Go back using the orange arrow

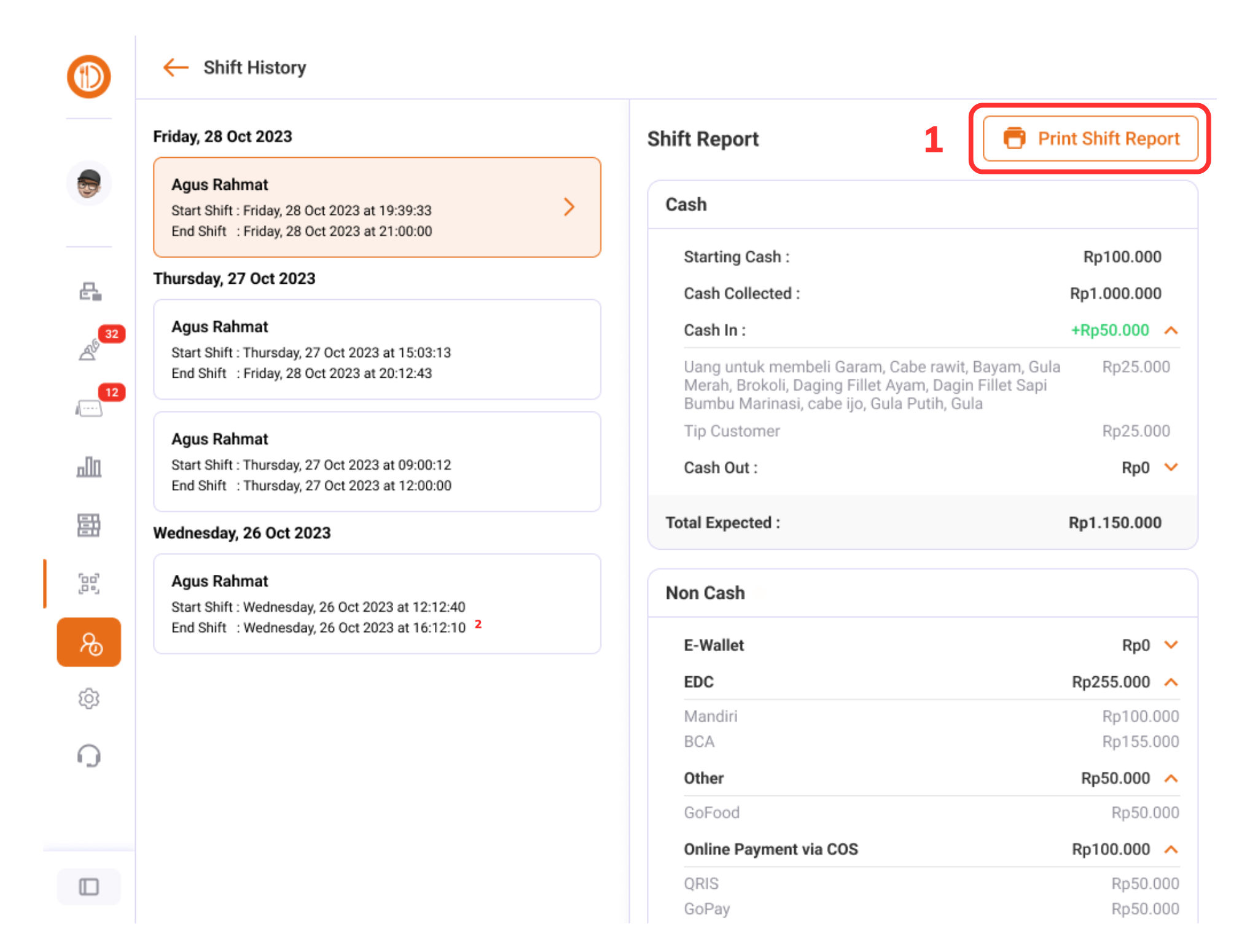pos(176,68)
